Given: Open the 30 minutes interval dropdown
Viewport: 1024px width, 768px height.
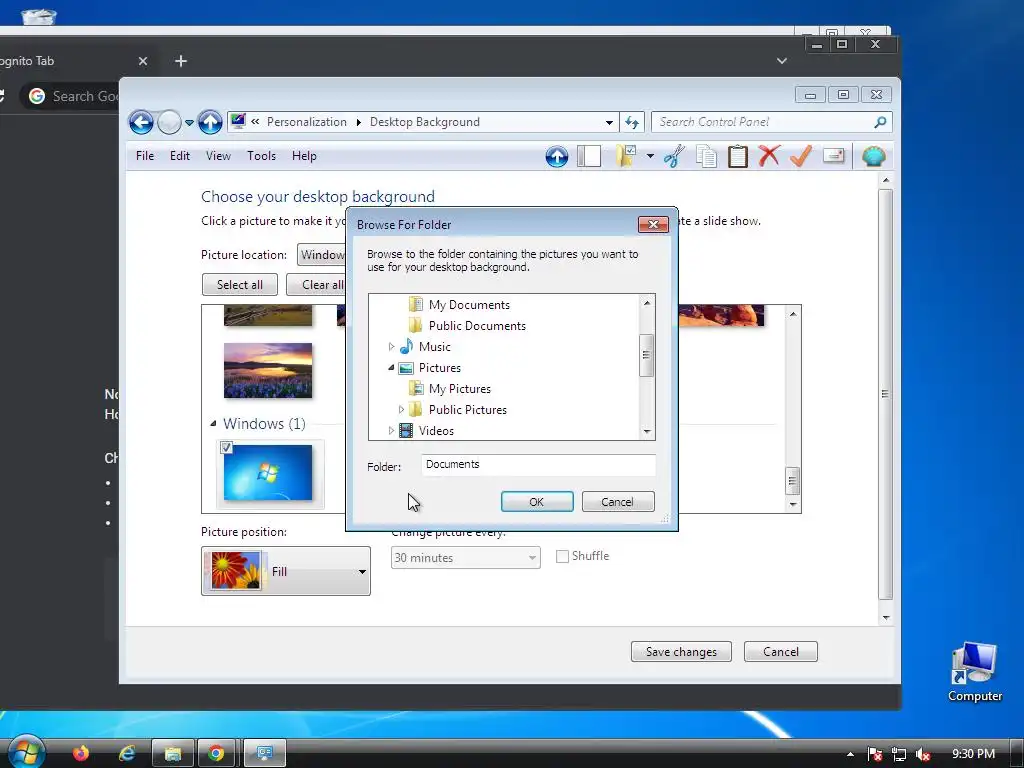Looking at the screenshot, I should (x=466, y=558).
